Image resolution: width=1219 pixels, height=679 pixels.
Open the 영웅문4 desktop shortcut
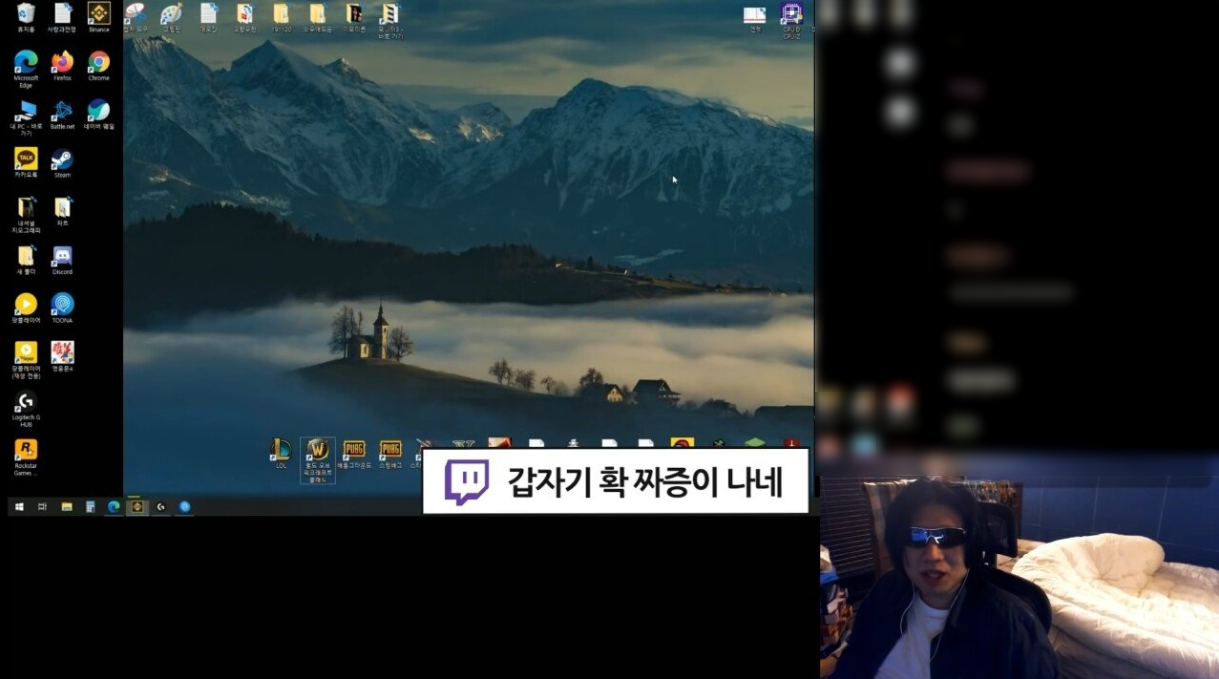62,354
